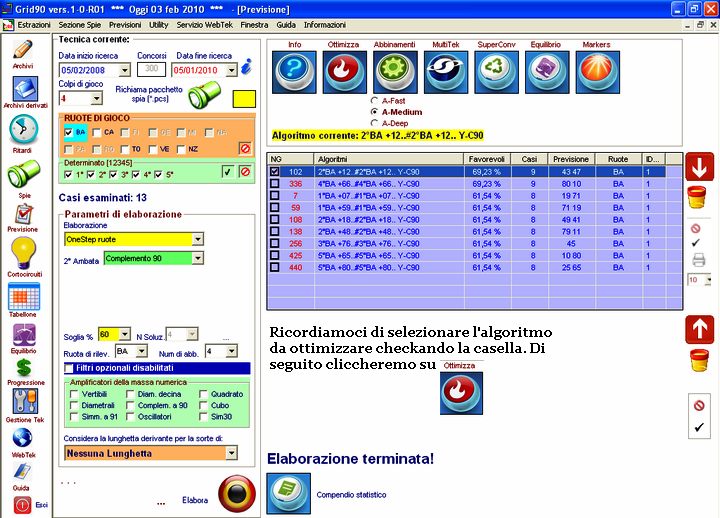
Task: Check the Vertibili amplifier checkbox
Action: tap(73, 394)
